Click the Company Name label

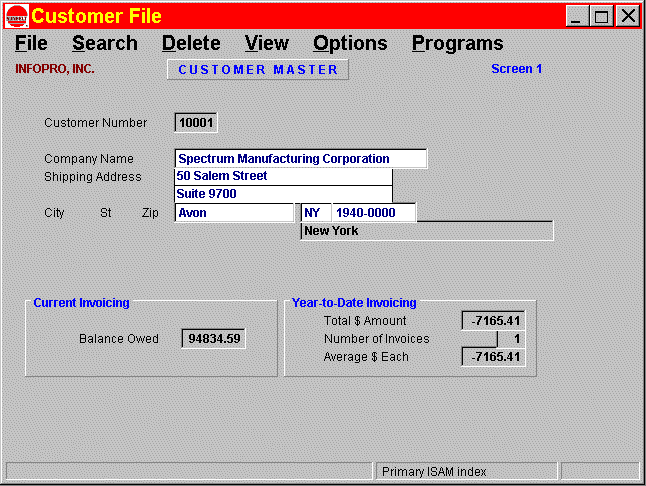[x=89, y=159]
